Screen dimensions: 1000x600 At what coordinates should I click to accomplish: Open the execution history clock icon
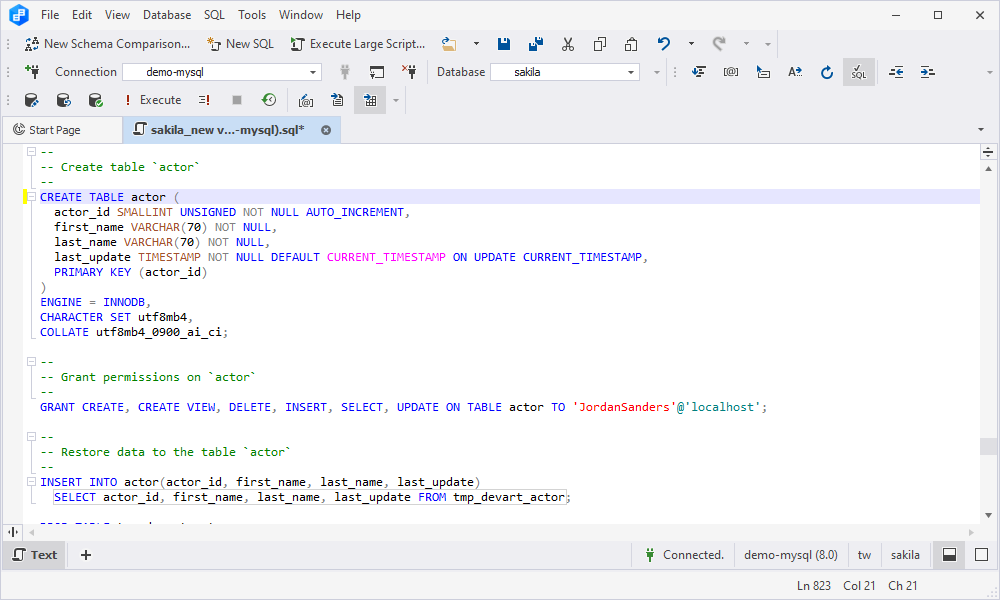coord(269,100)
